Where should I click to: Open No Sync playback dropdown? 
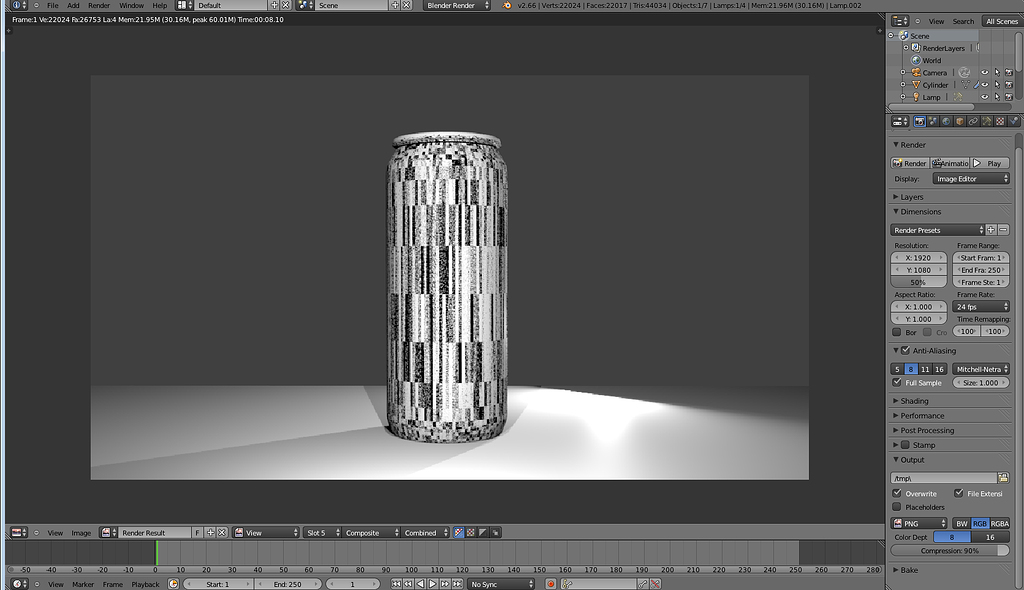click(502, 584)
